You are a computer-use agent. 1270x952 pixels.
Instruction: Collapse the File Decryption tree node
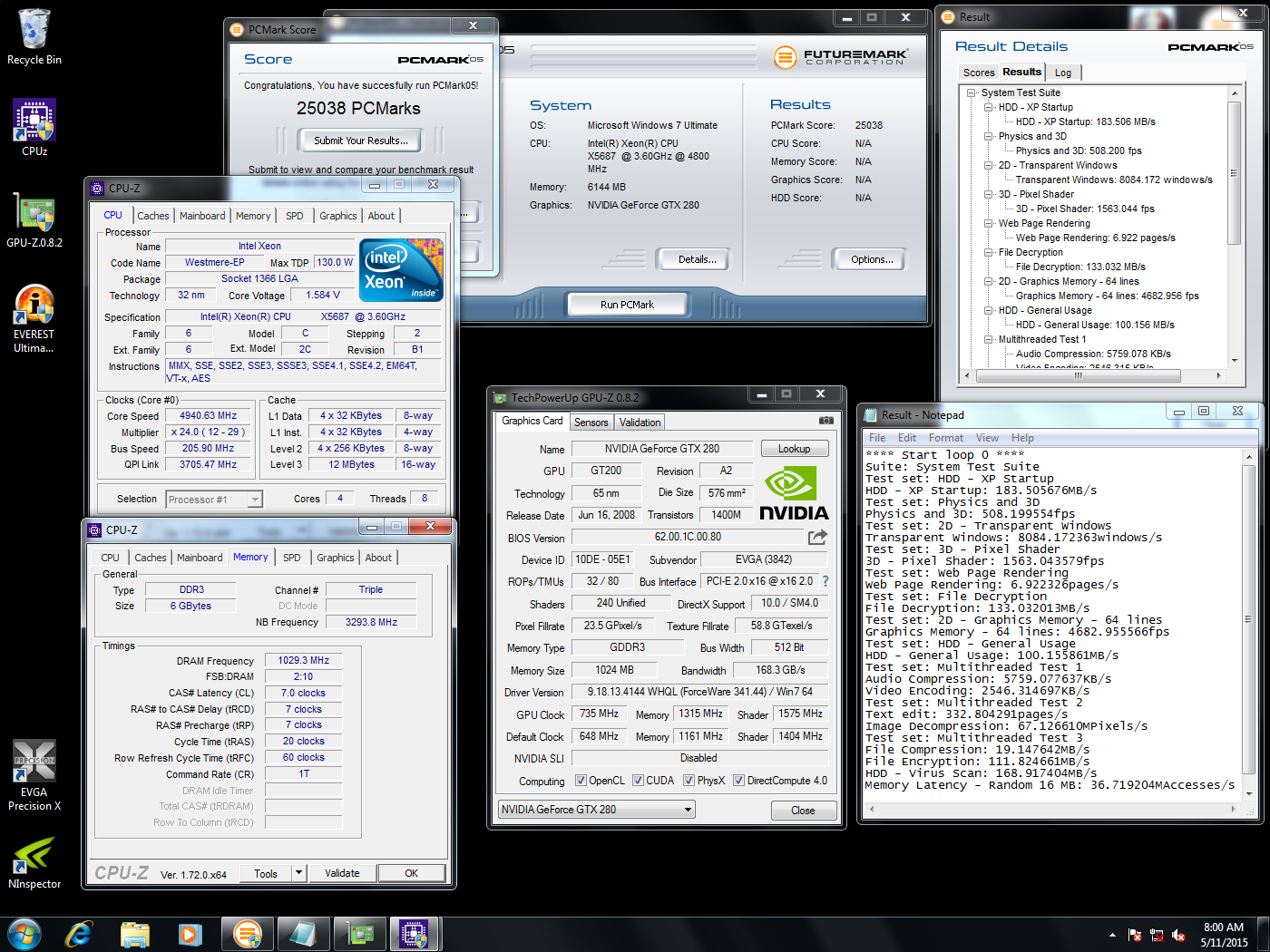(988, 253)
